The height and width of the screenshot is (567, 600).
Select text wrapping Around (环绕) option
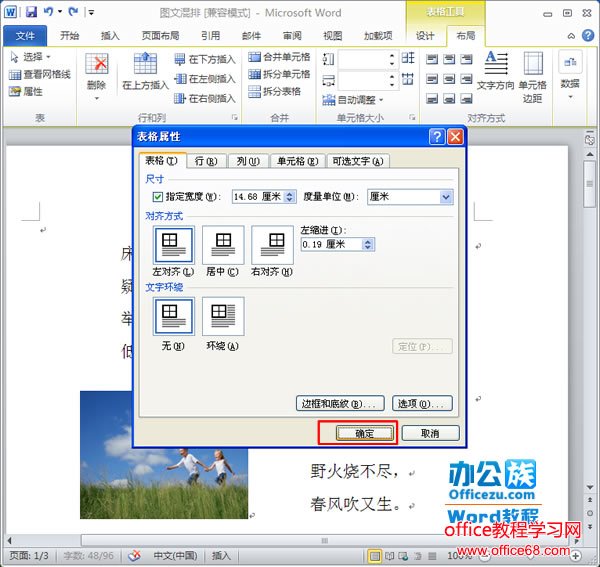[223, 316]
